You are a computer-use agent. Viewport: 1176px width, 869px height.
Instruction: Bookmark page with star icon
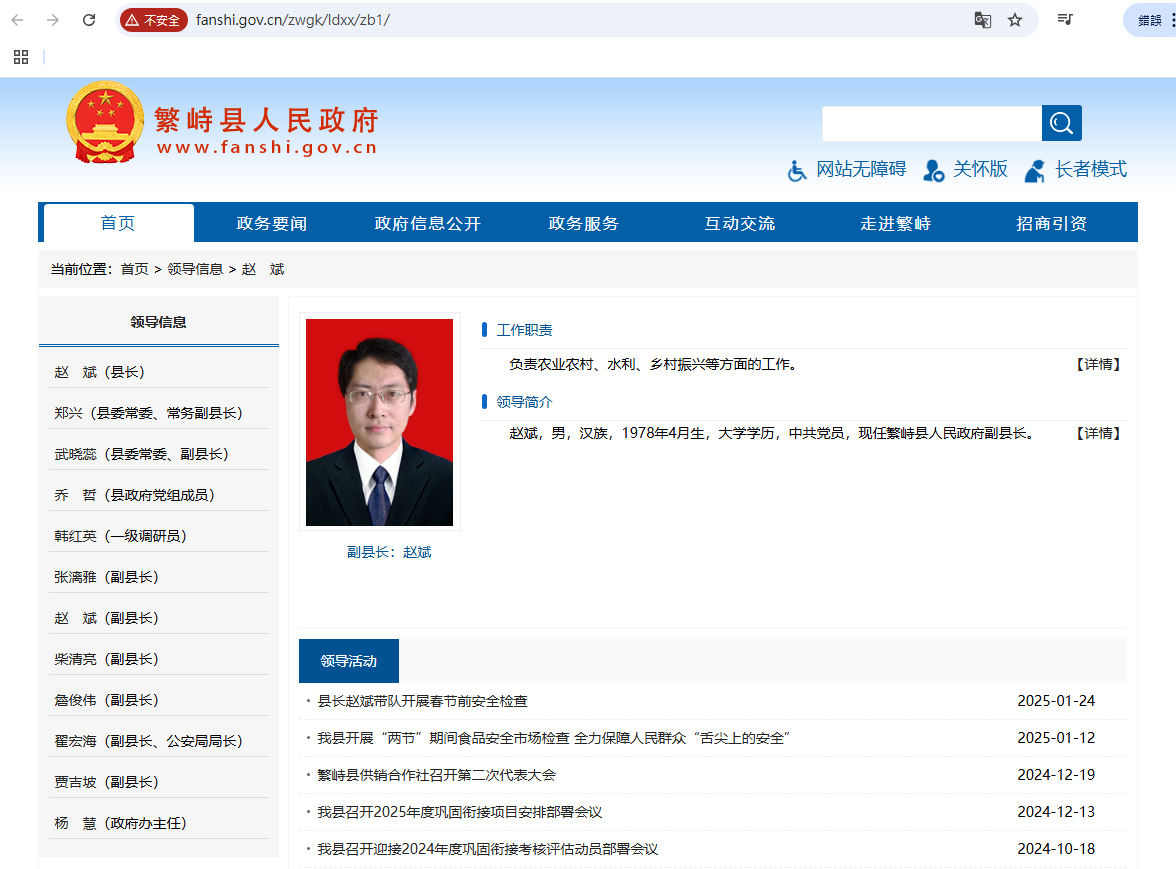[1015, 20]
